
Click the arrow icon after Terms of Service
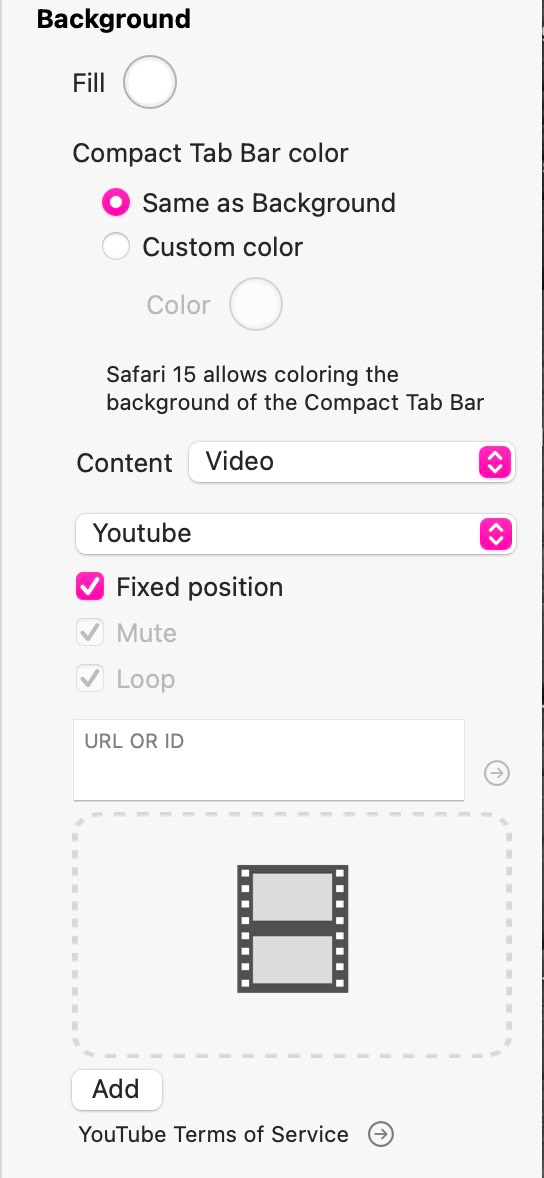[x=381, y=1134]
